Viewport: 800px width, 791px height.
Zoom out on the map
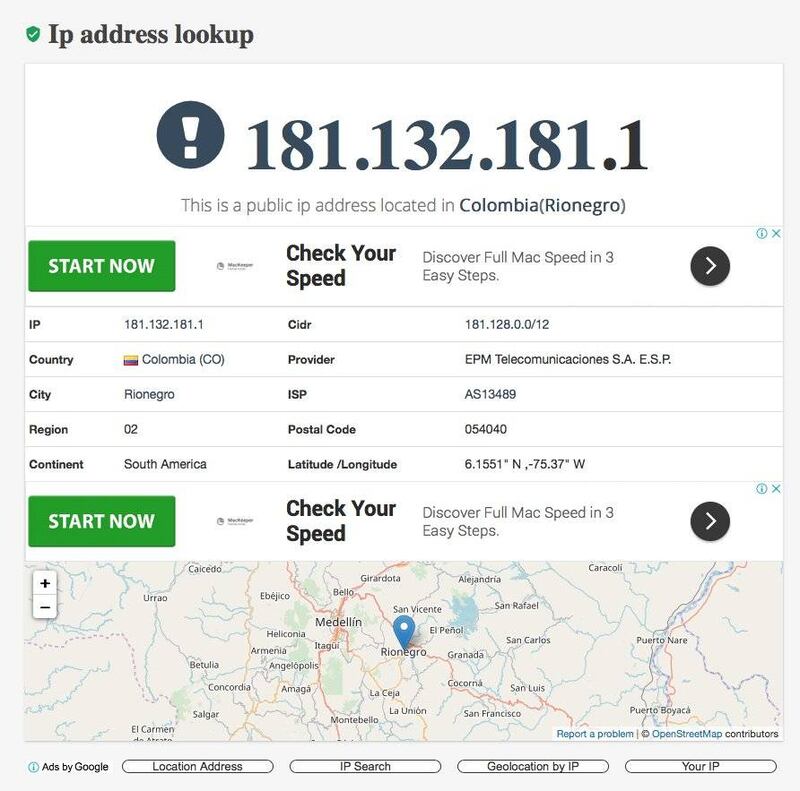click(x=45, y=606)
